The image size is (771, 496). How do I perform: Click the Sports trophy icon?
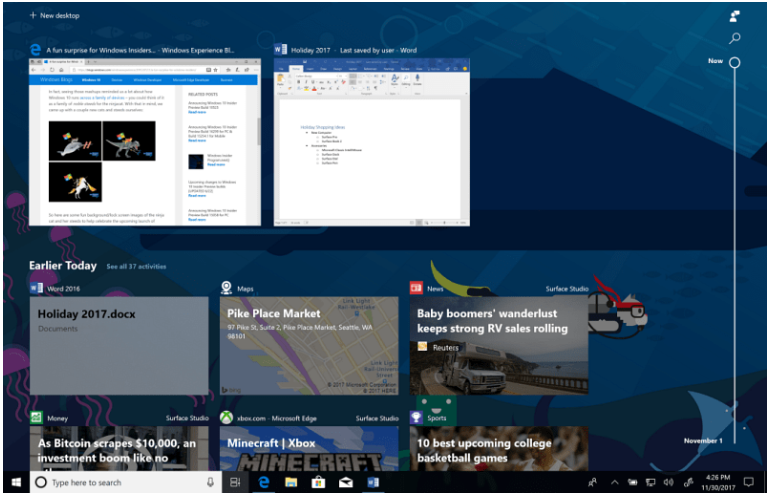point(416,418)
